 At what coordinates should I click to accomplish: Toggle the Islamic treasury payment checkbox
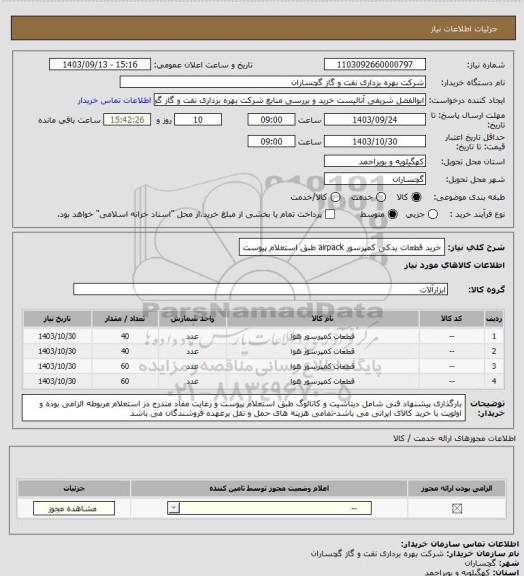tap(330, 214)
